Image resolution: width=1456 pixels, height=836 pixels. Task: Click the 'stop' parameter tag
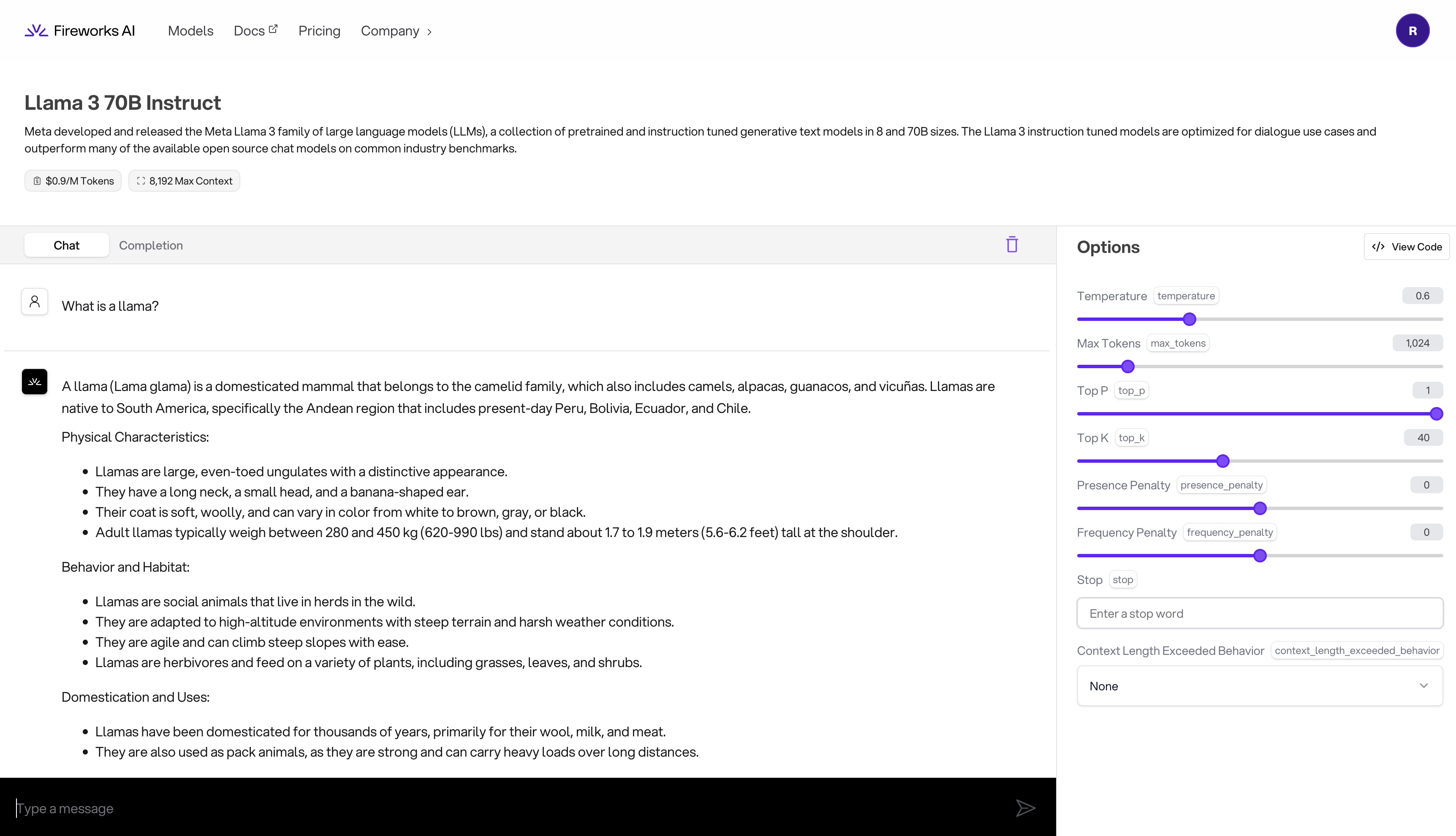click(1123, 579)
